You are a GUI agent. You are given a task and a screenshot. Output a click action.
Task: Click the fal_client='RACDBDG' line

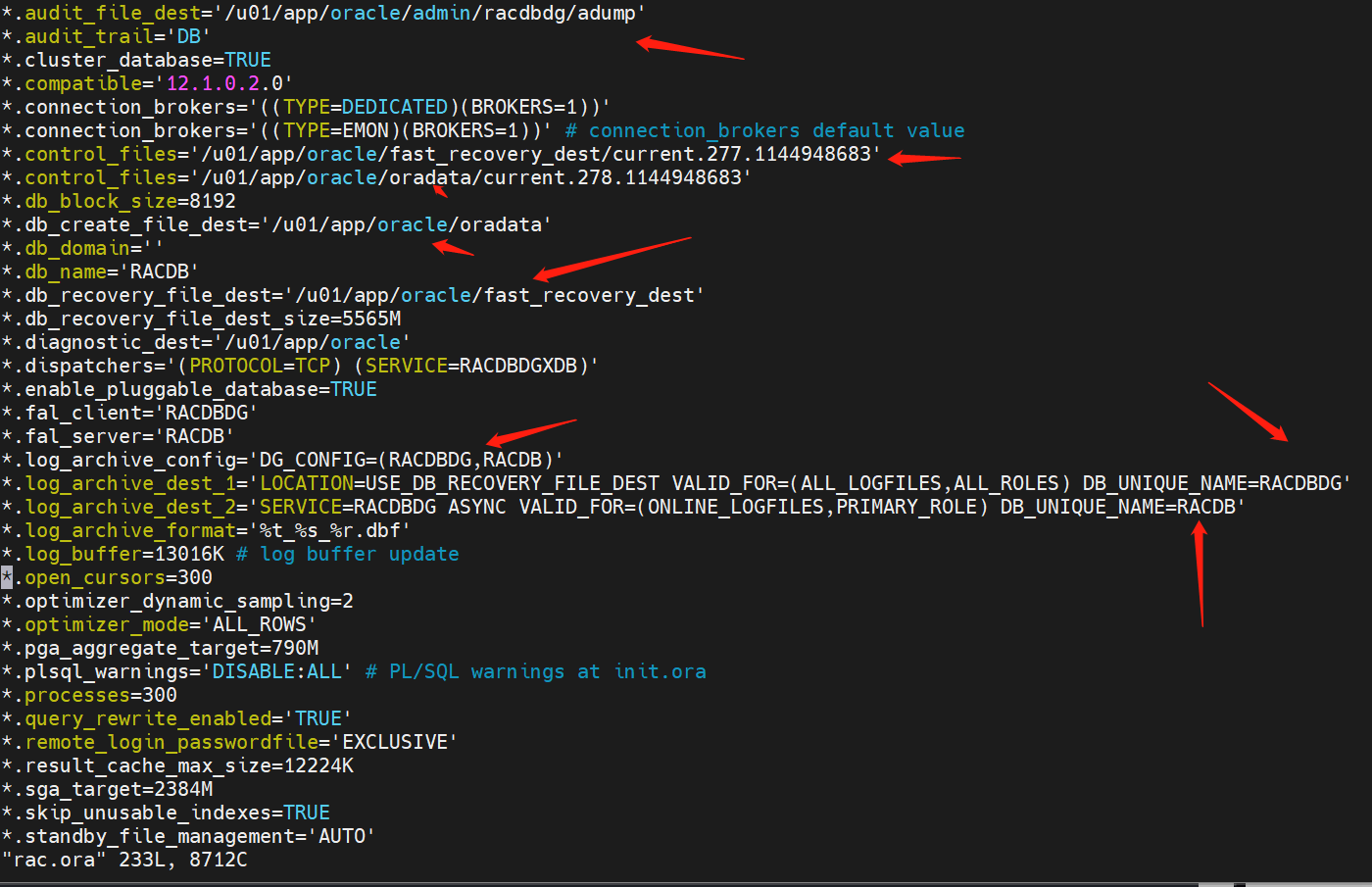point(129,413)
